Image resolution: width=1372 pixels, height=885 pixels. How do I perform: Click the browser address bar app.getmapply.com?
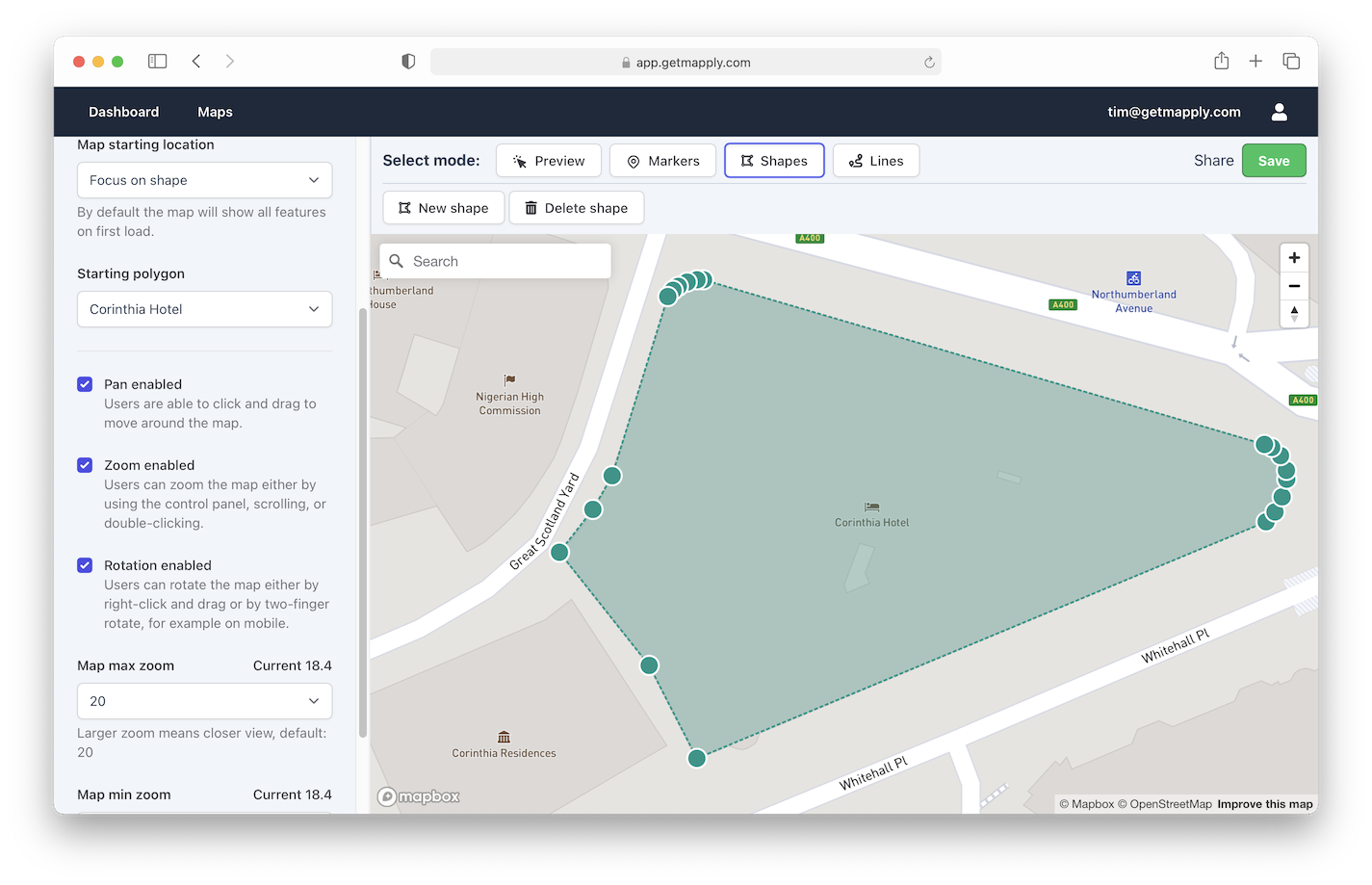[x=686, y=62]
